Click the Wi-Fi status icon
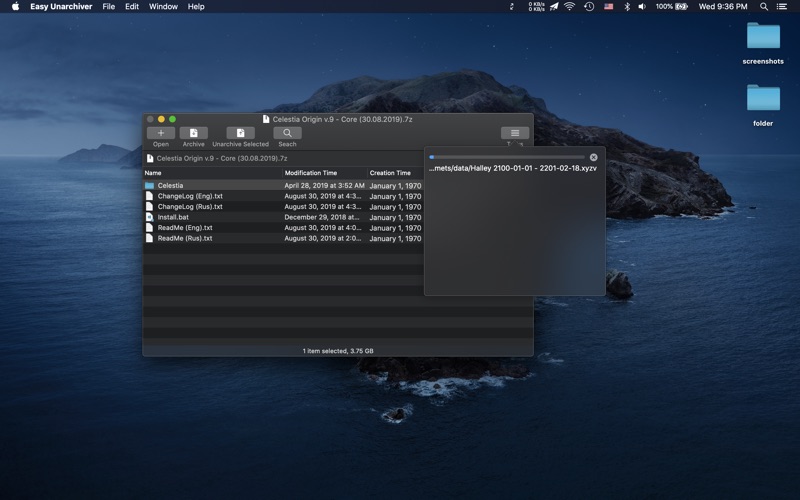This screenshot has width=800, height=500. click(x=570, y=7)
